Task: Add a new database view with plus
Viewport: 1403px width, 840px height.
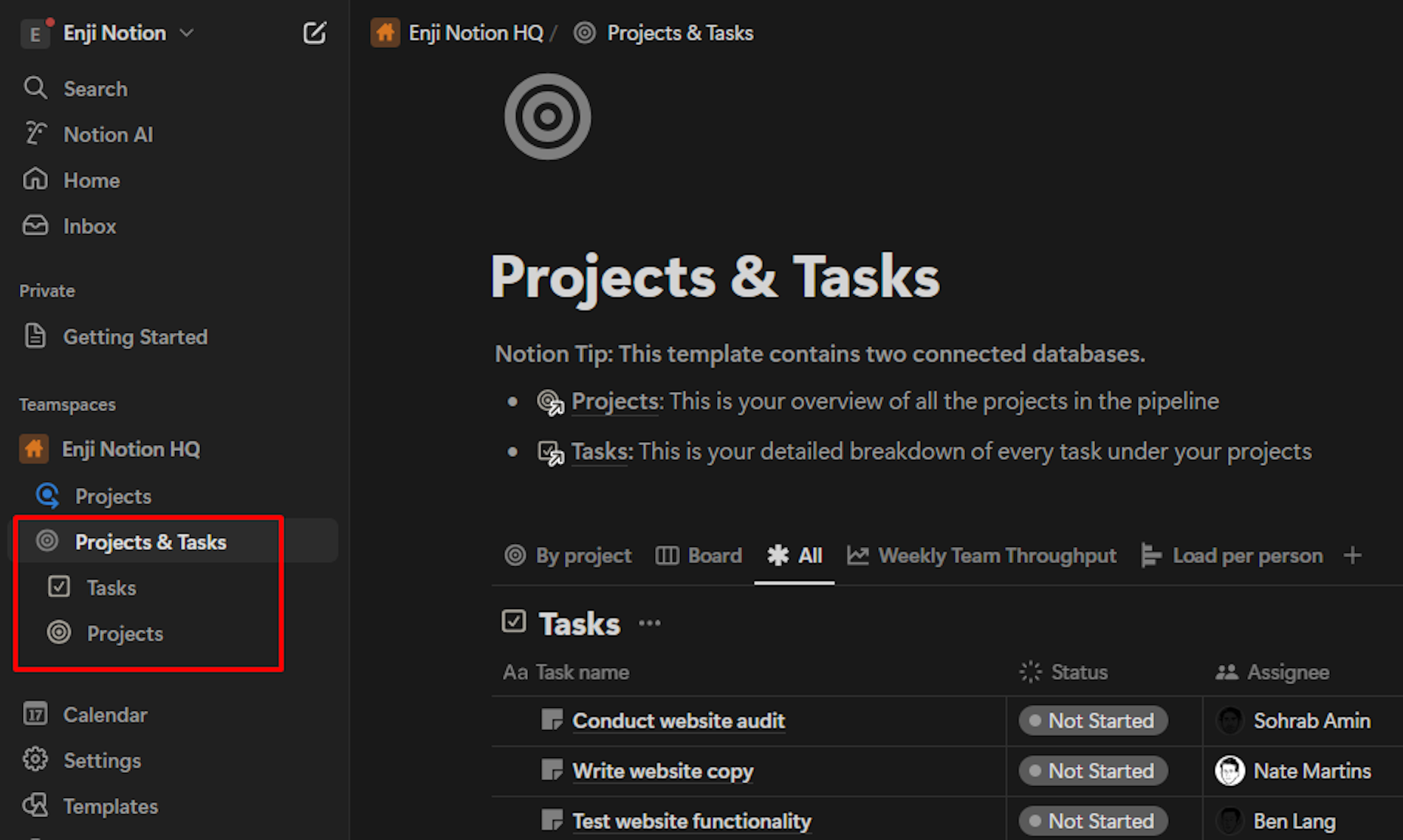Action: (x=1352, y=555)
